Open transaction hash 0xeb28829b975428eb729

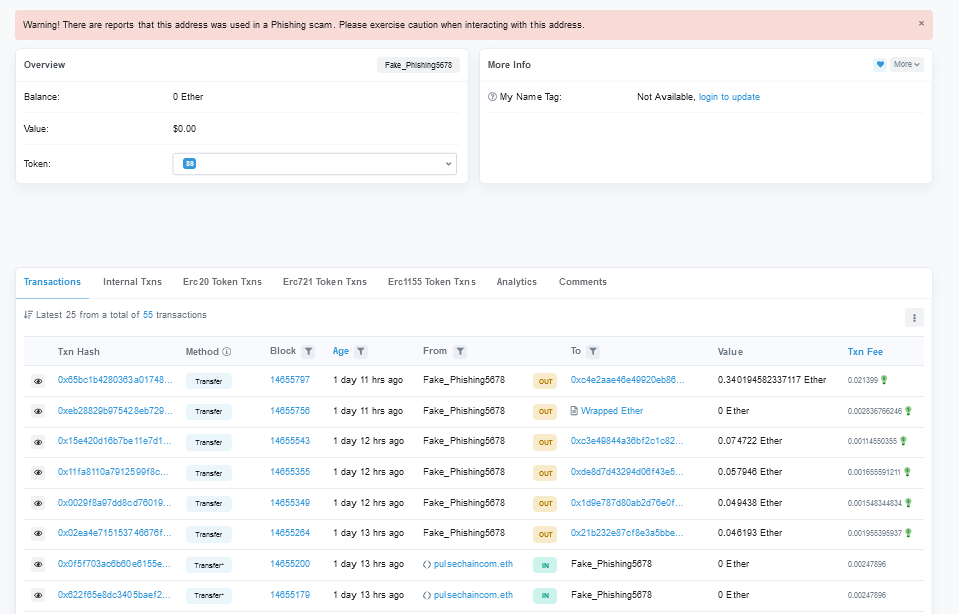point(115,411)
